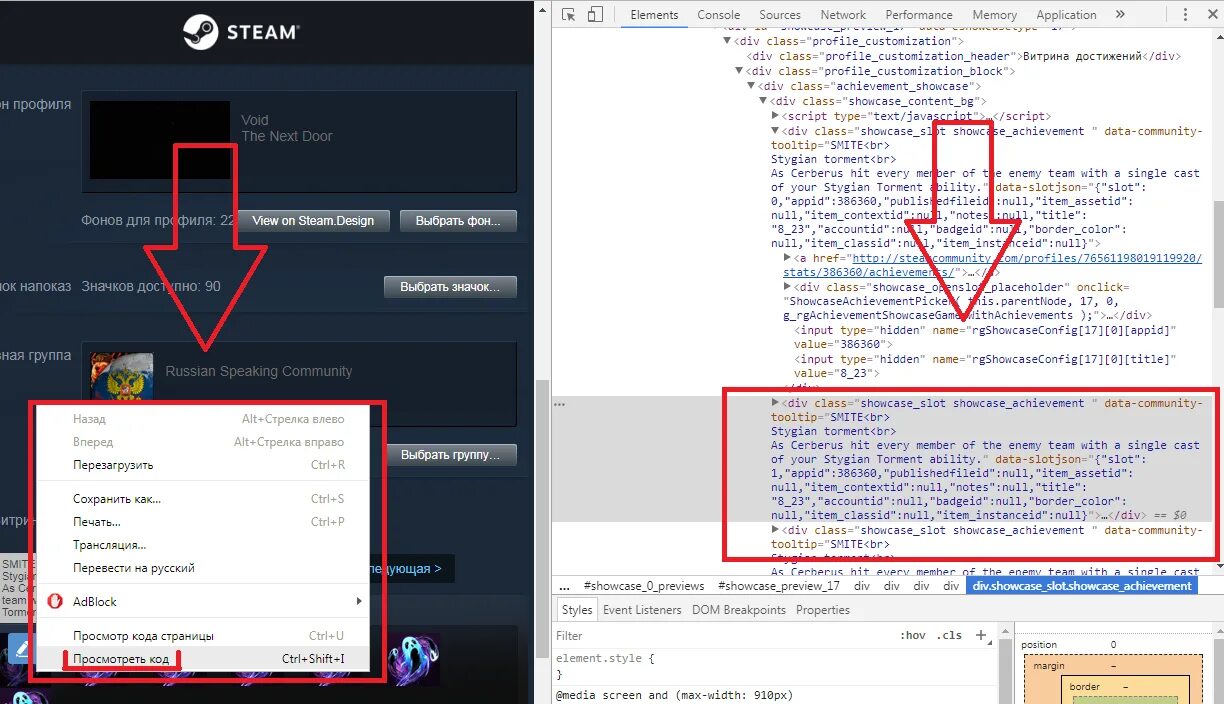Click the plus icon to add style rule

tap(981, 635)
